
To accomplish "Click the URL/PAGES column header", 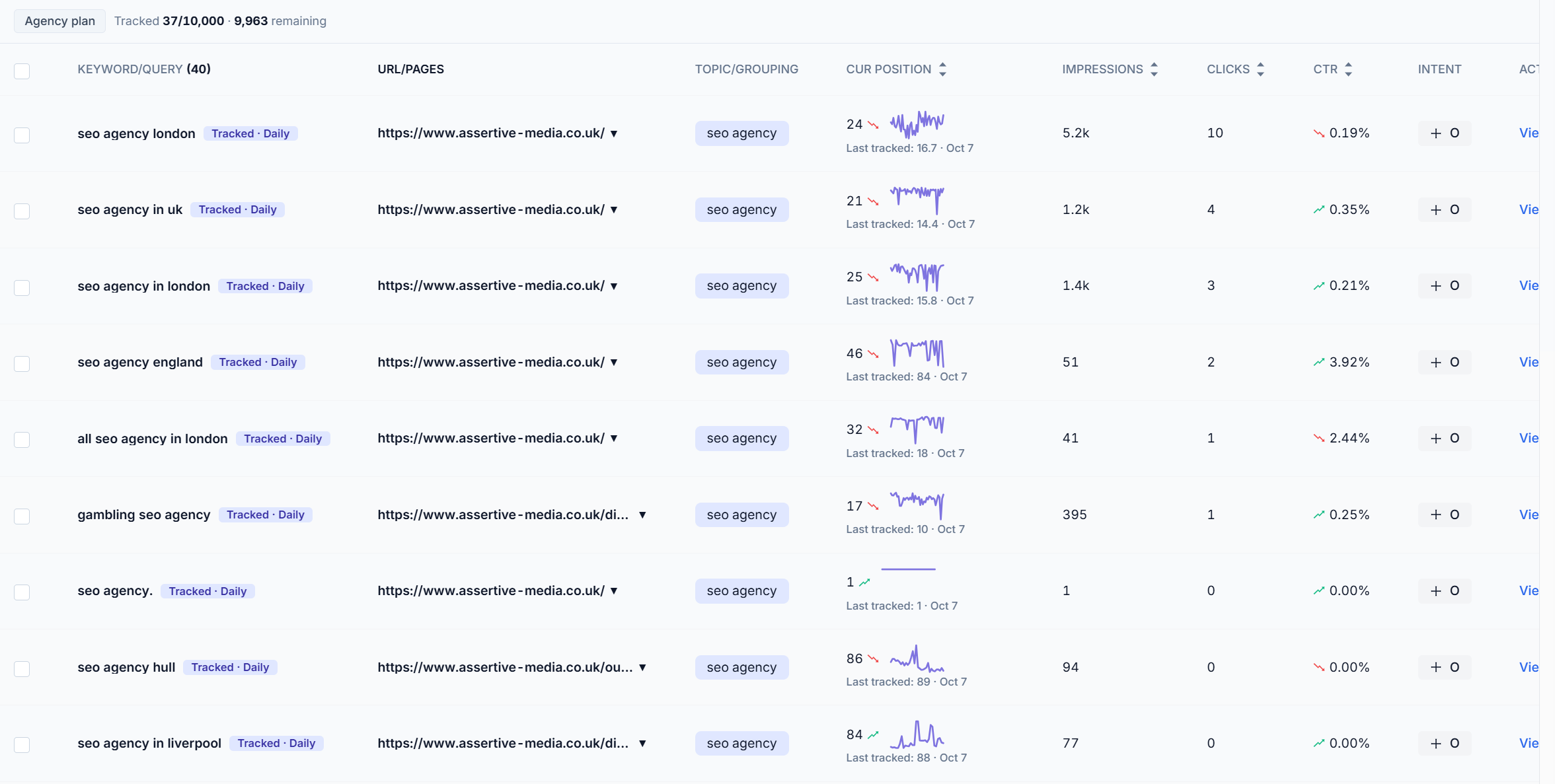I will (410, 69).
